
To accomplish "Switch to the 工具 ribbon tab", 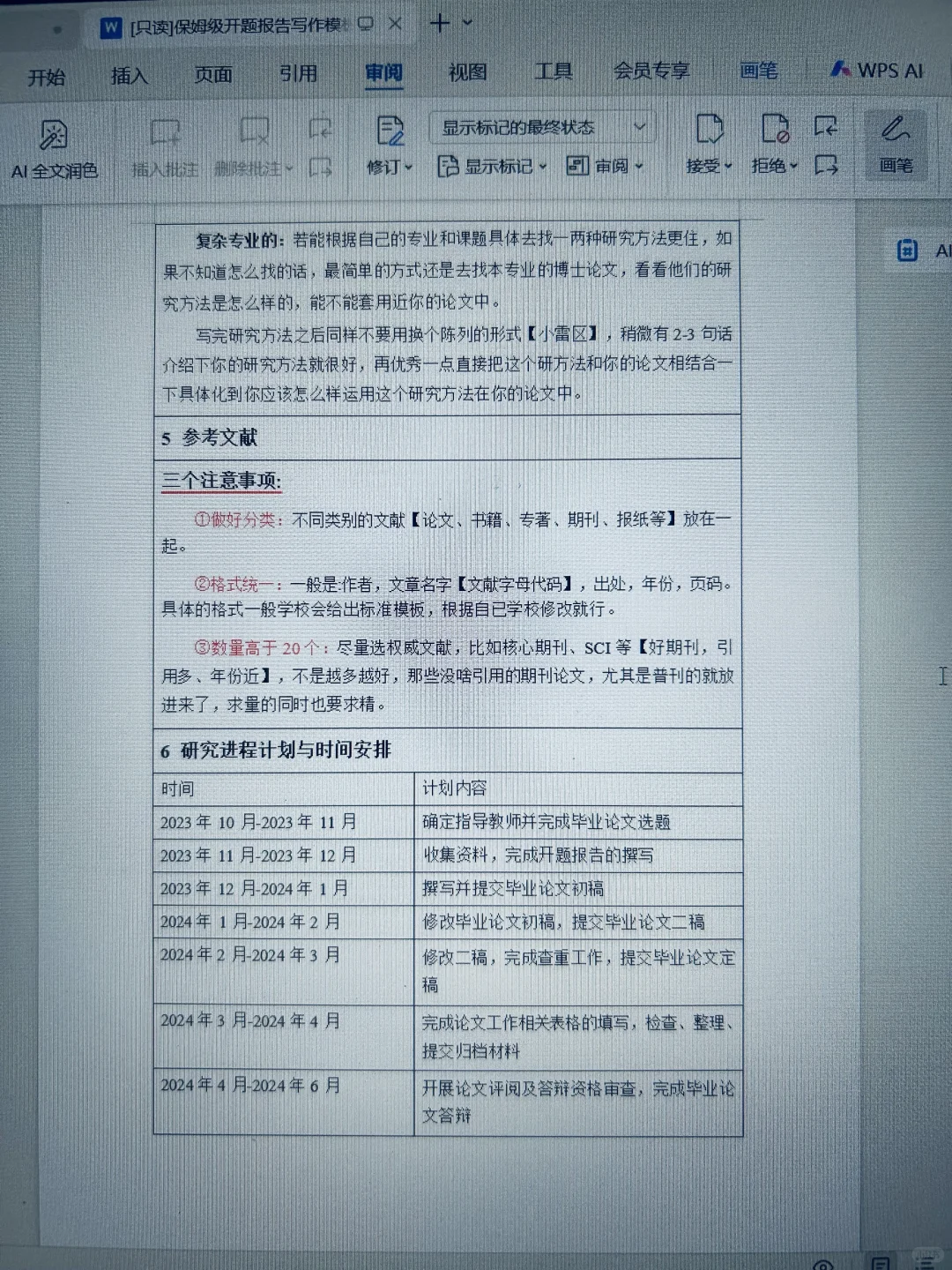I will click(554, 71).
